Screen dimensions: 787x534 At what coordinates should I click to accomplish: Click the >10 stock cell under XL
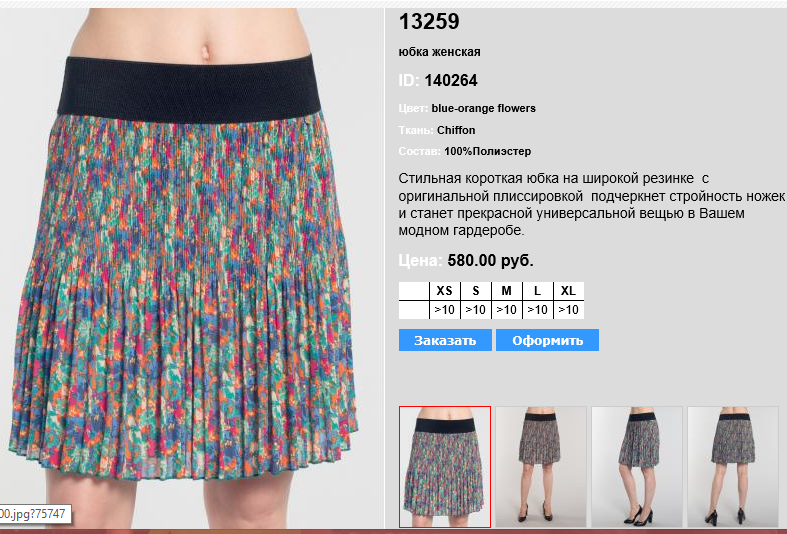(568, 310)
